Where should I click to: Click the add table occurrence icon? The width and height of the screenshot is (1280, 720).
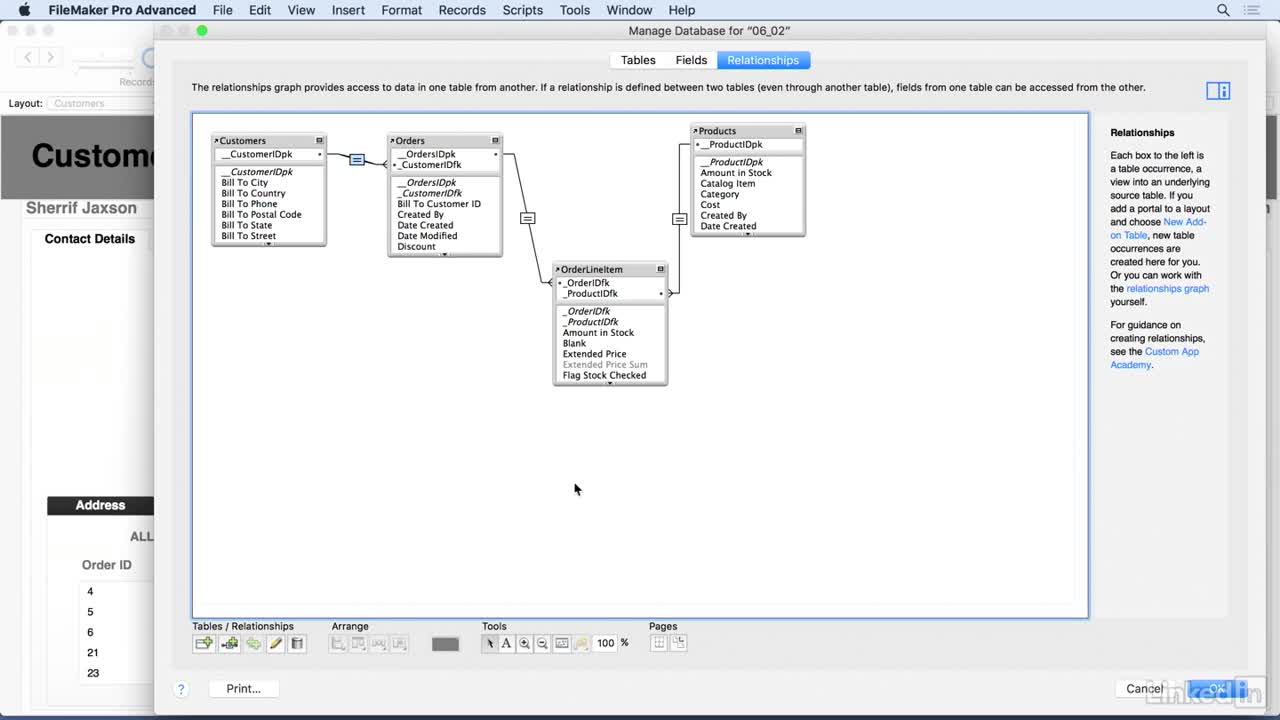[204, 644]
